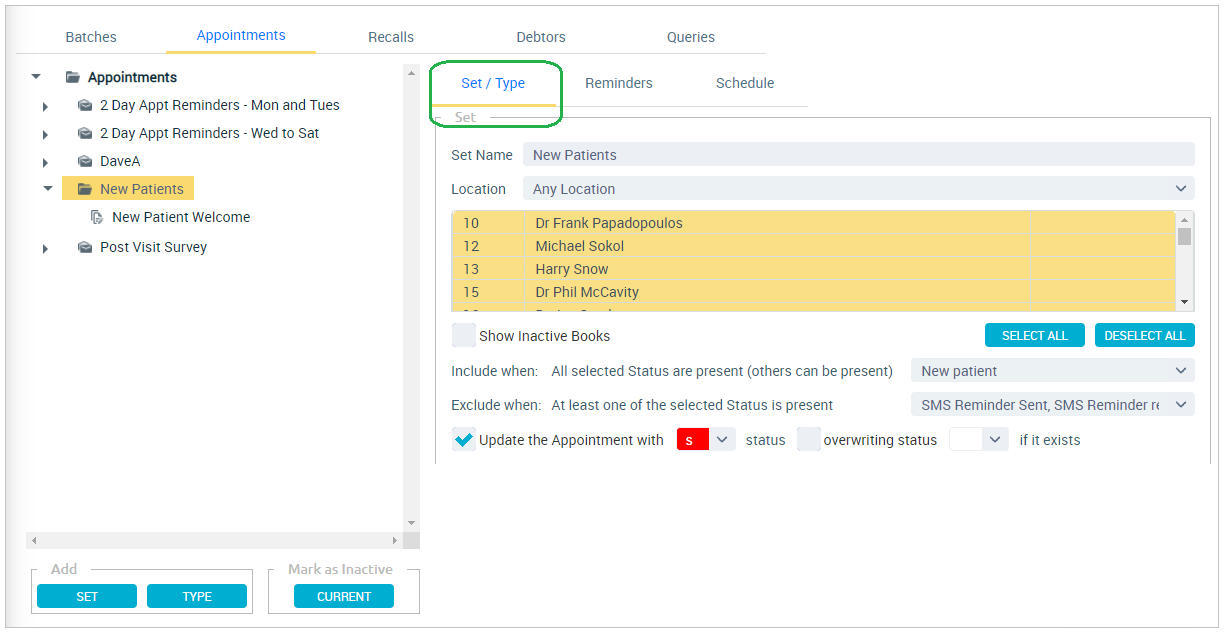
Task: Open the Recalls tab
Action: (x=391, y=37)
